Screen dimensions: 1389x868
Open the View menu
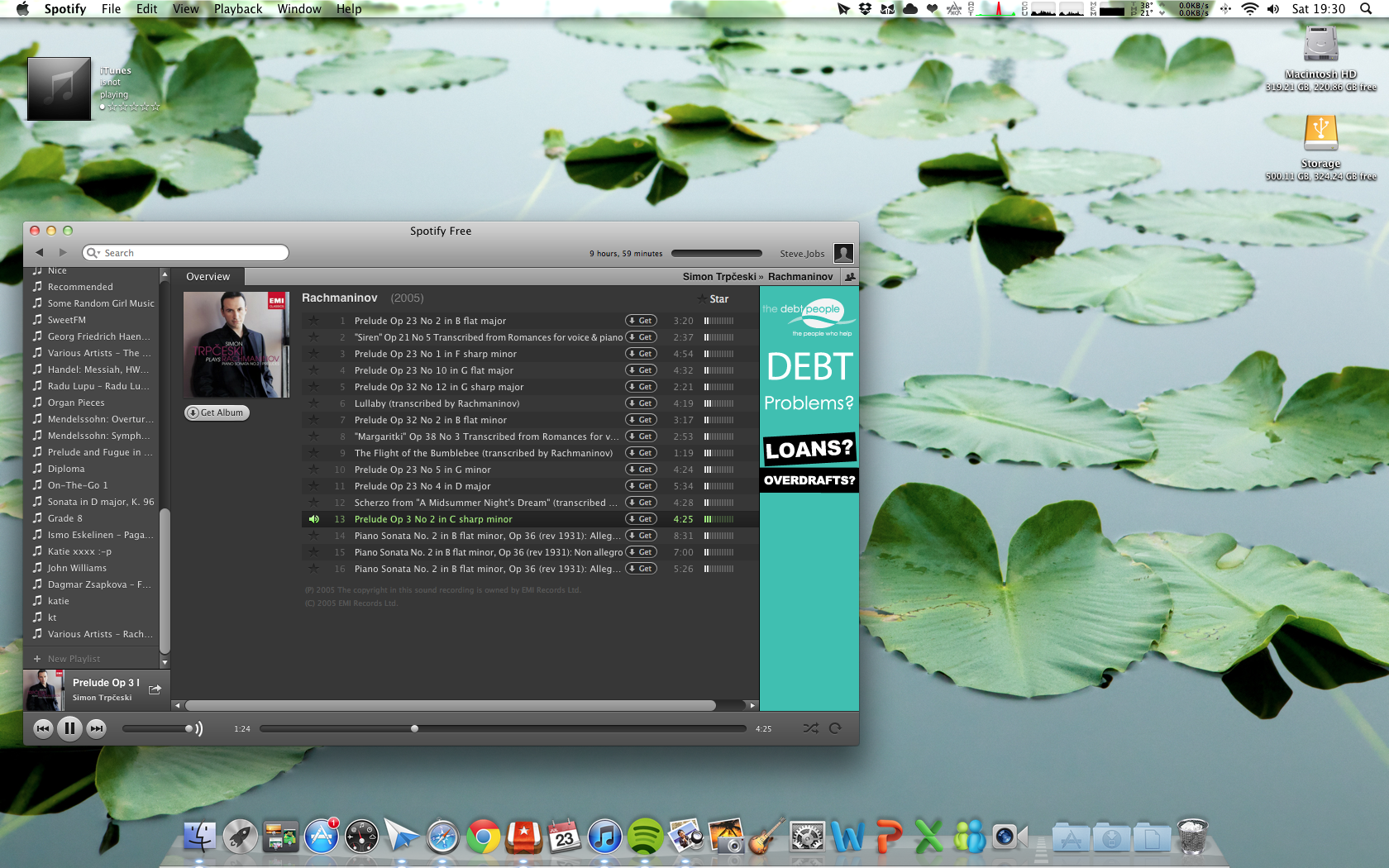coord(186,9)
